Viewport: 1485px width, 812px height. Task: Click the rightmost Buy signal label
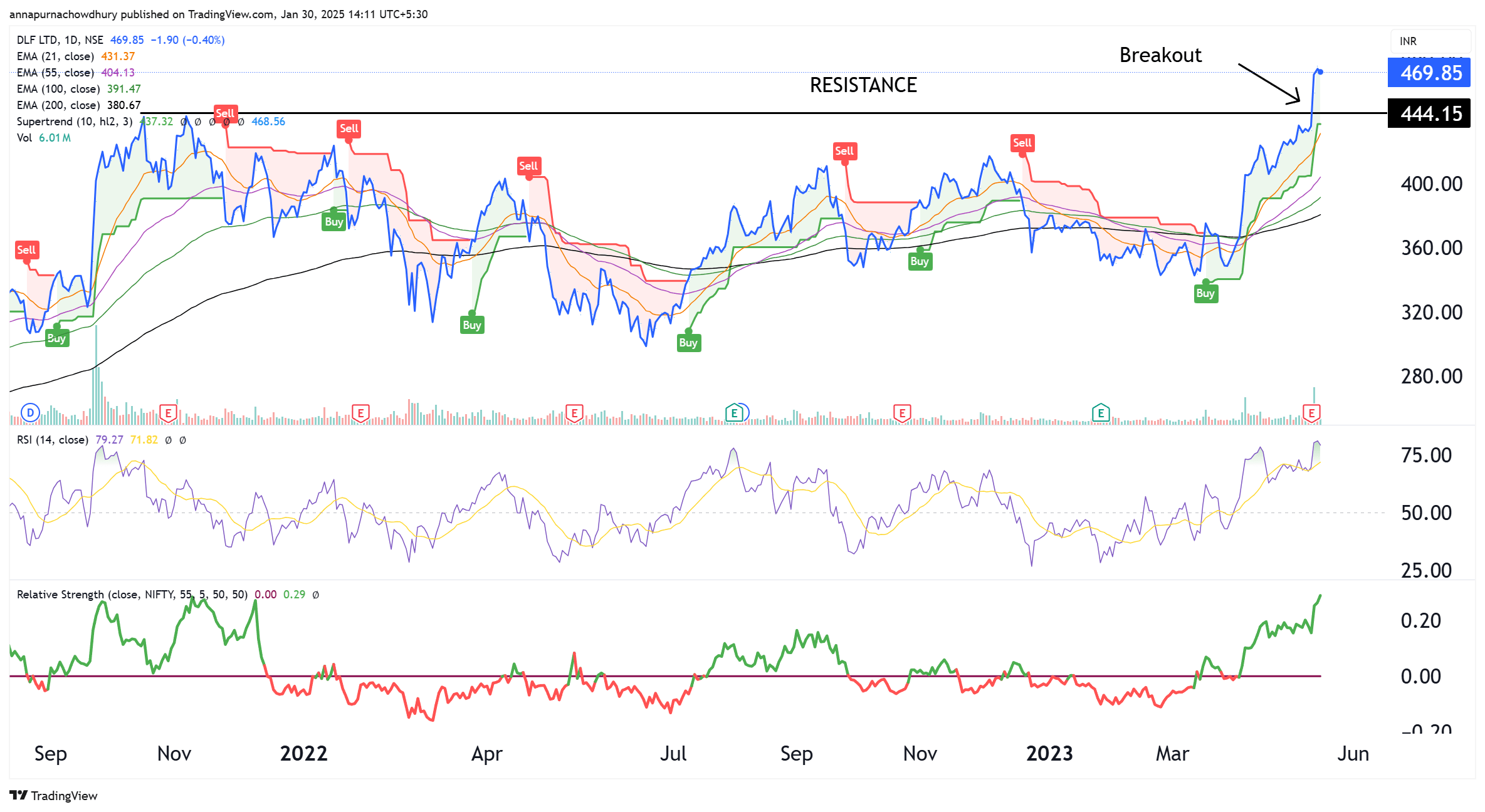click(x=1205, y=293)
